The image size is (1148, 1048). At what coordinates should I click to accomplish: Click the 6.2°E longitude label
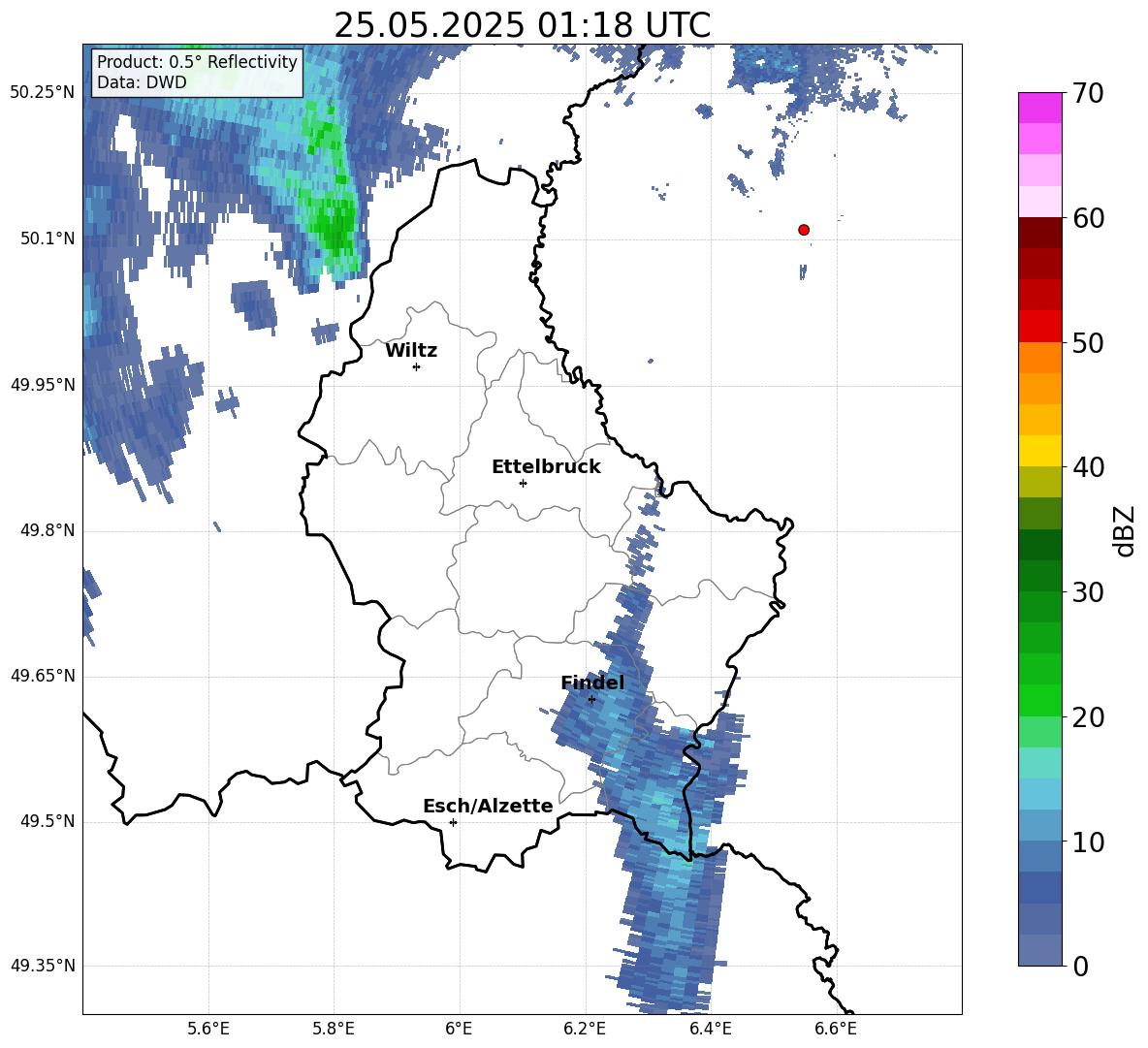click(585, 1029)
